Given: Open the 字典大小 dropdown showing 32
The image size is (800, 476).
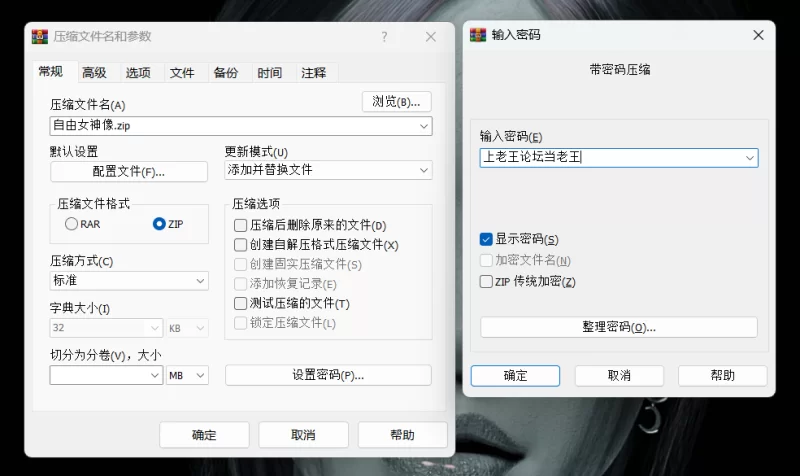Looking at the screenshot, I should pos(106,328).
